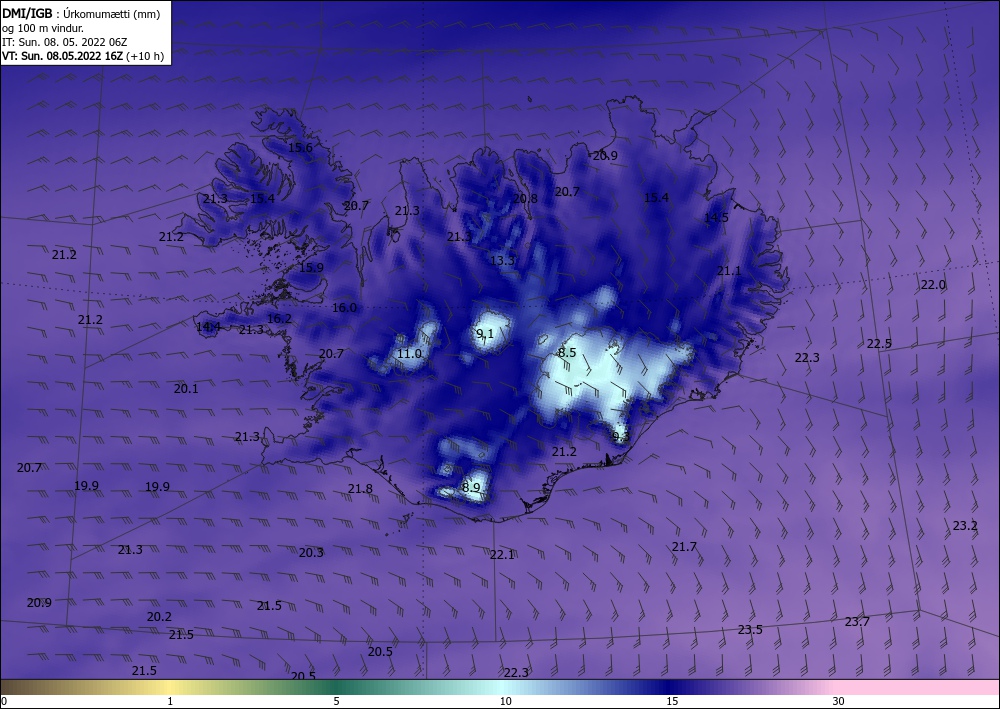Click the 23.7 value label

857,622
